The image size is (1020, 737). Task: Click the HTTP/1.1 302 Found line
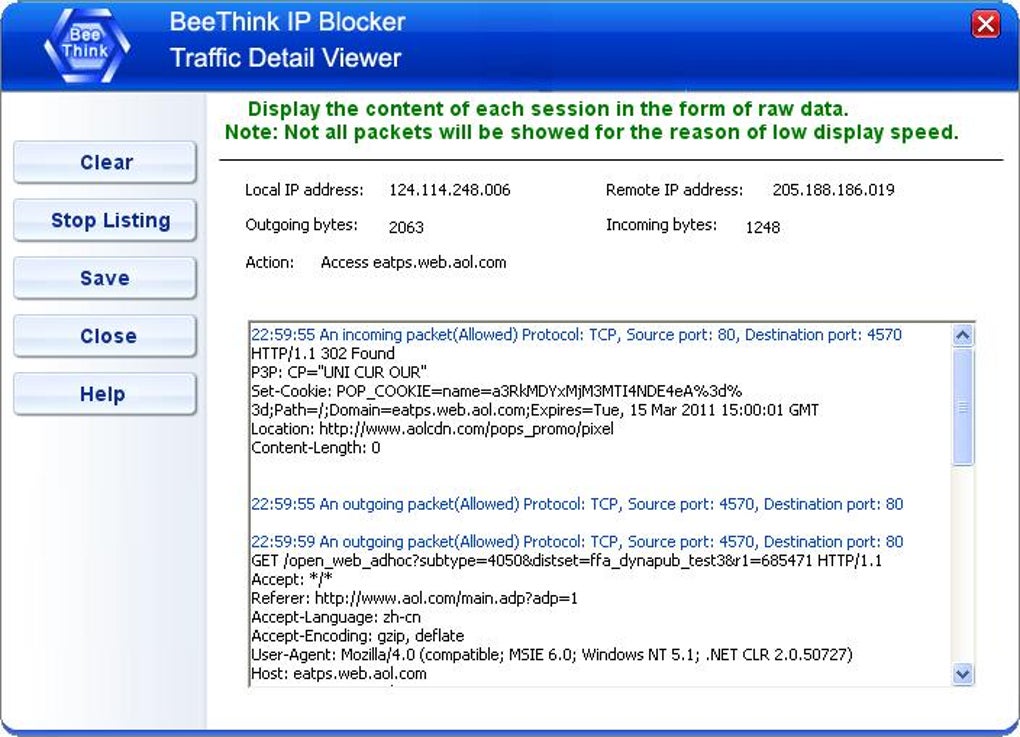[x=323, y=354]
